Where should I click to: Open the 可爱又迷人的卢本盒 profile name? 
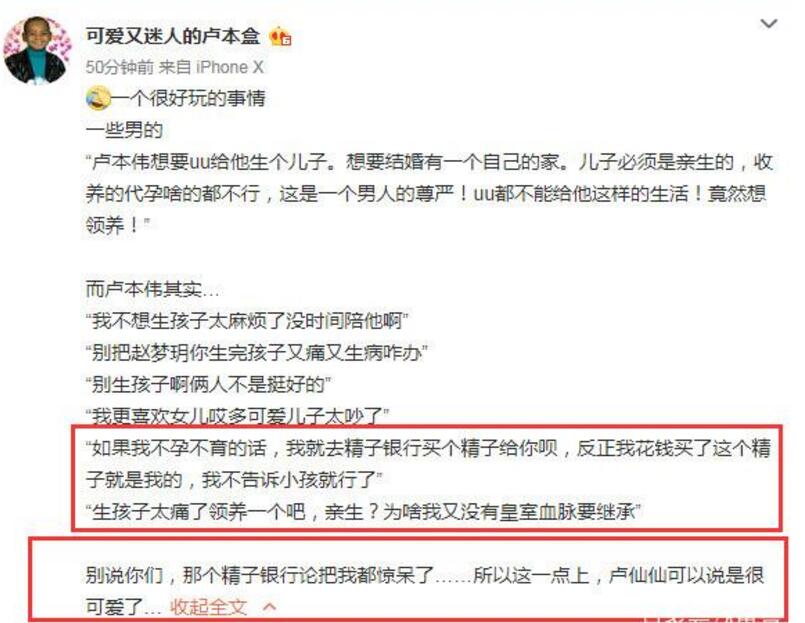click(173, 36)
